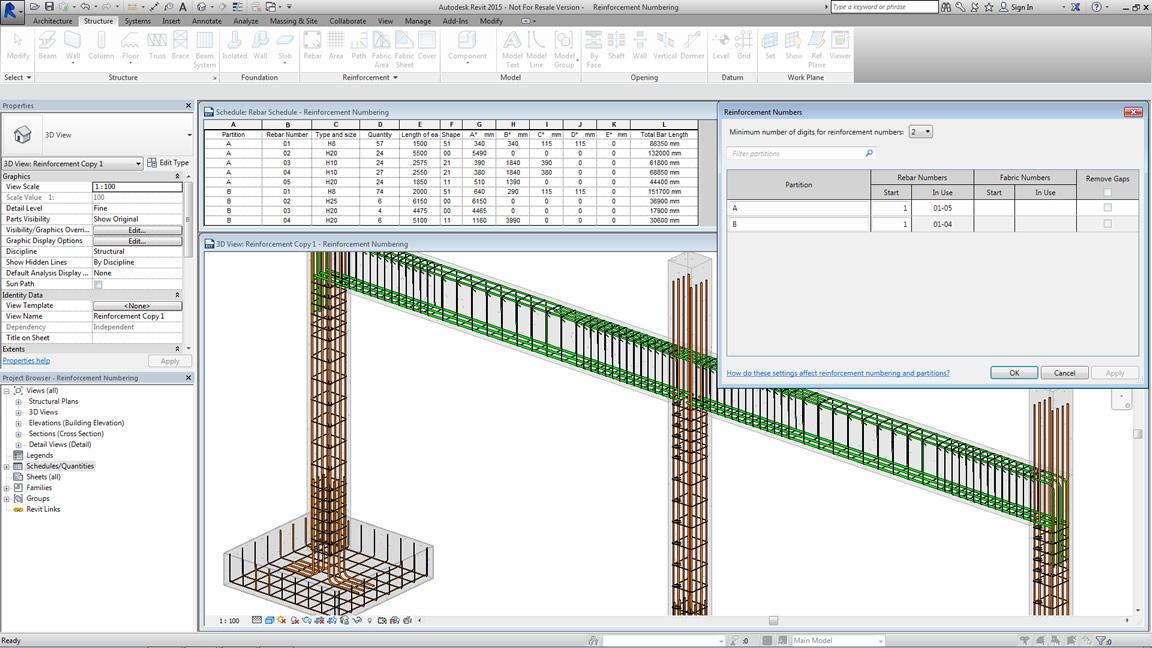Select the By Face opening tool
Viewport: 1152px width, 648px height.
594,49
